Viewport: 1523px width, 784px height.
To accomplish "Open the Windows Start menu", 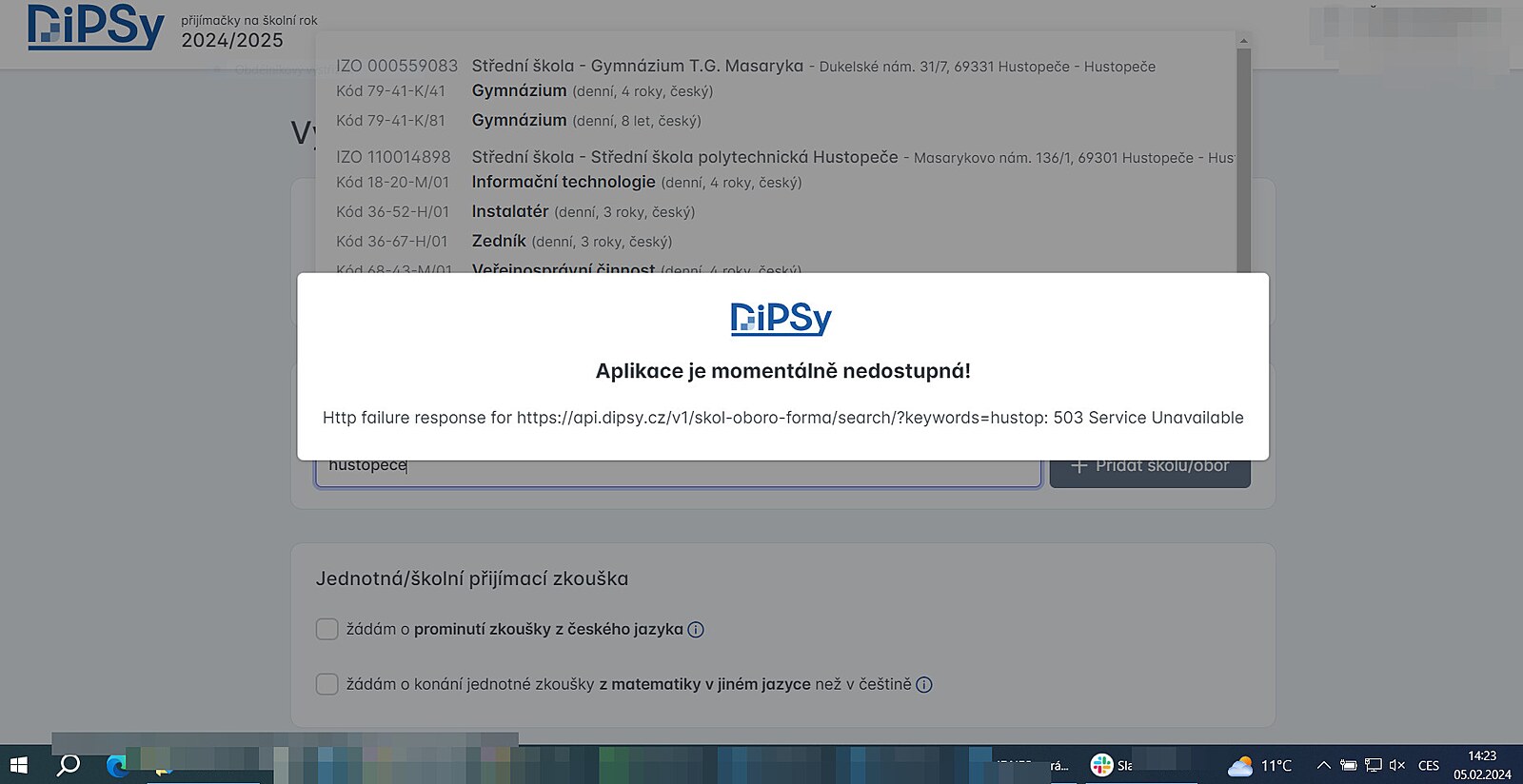I will [x=18, y=765].
